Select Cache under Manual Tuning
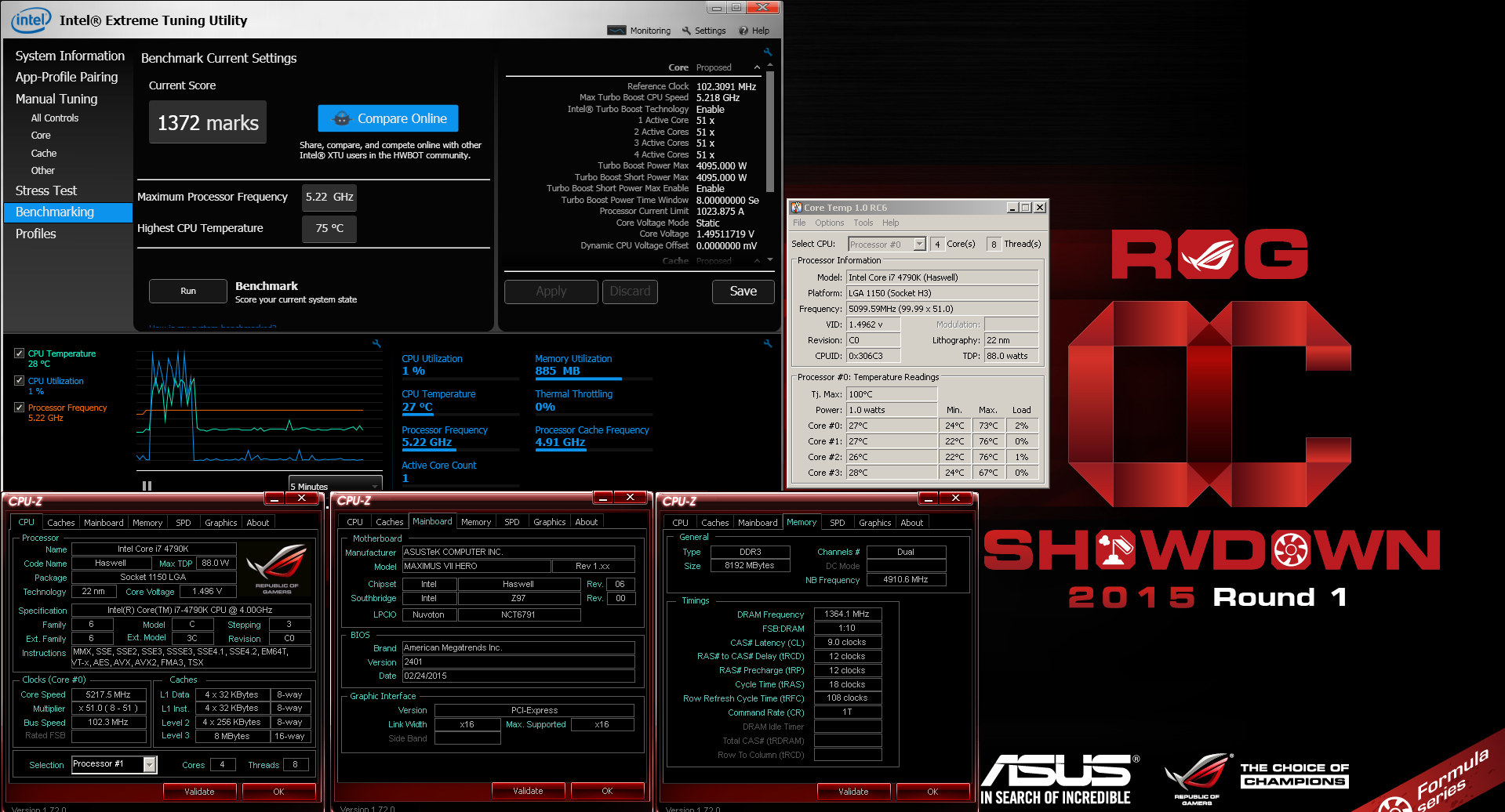Image resolution: width=1505 pixels, height=812 pixels. (x=44, y=154)
